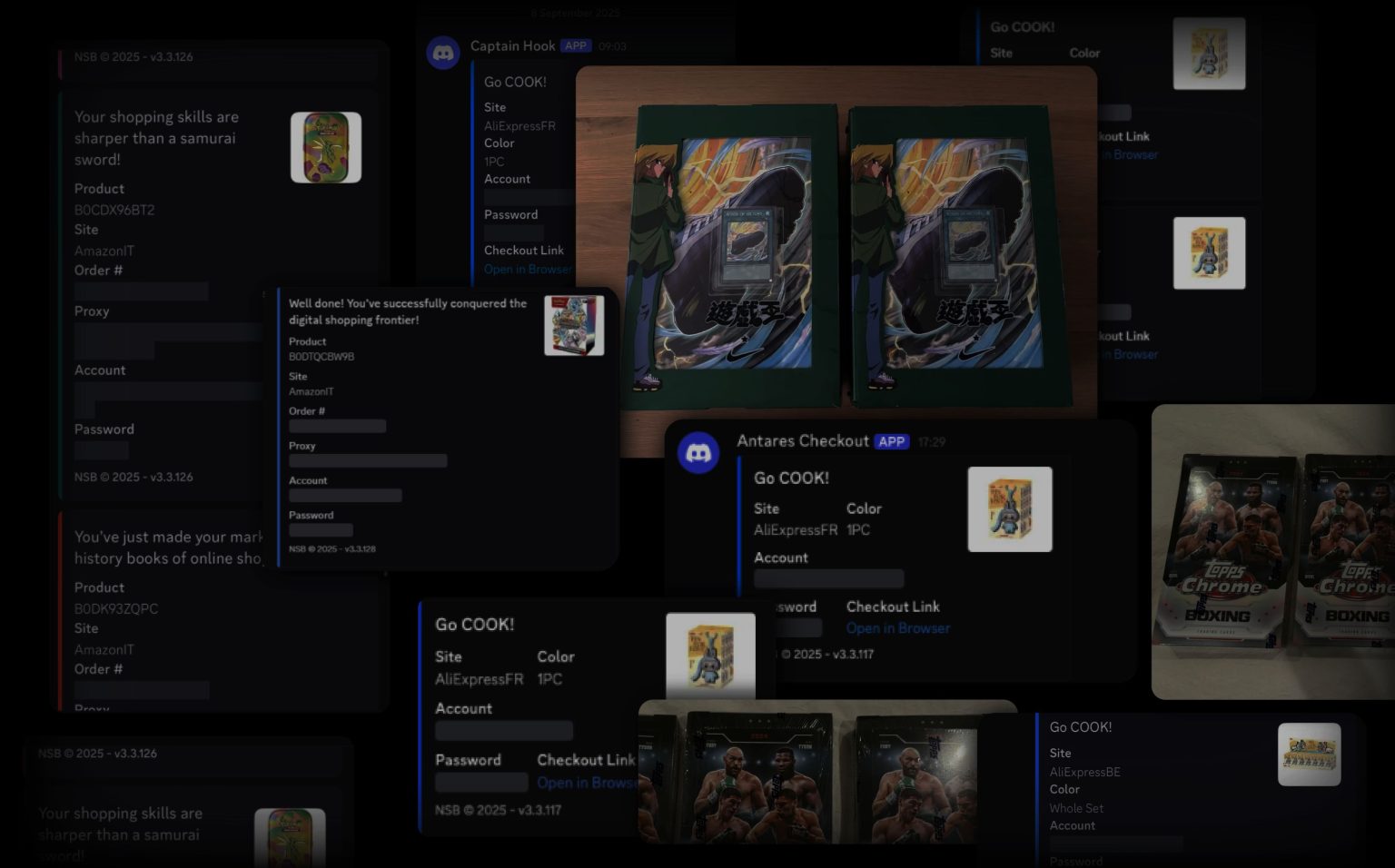Open the Whole Set thumbnail in AliExpressBE card
This screenshot has height=868, width=1395.
[x=1309, y=754]
